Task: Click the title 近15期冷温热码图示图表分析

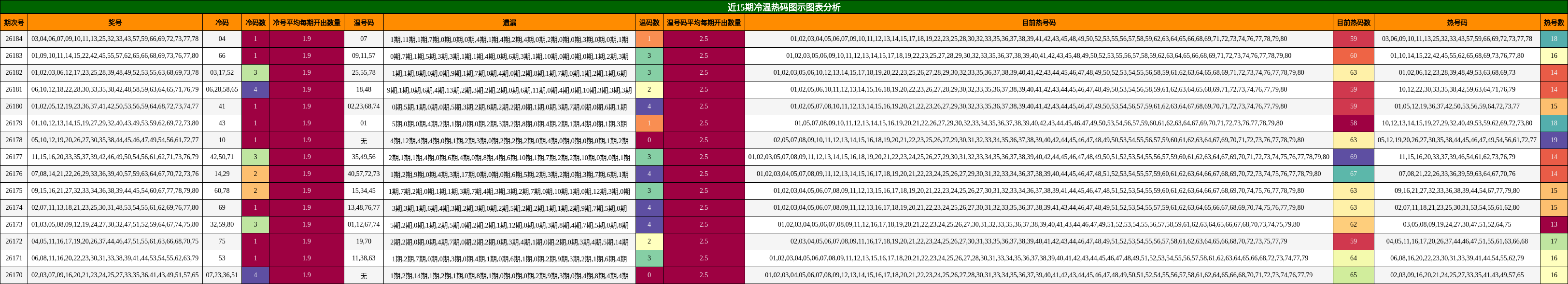Action: pyautogui.click(x=784, y=7)
